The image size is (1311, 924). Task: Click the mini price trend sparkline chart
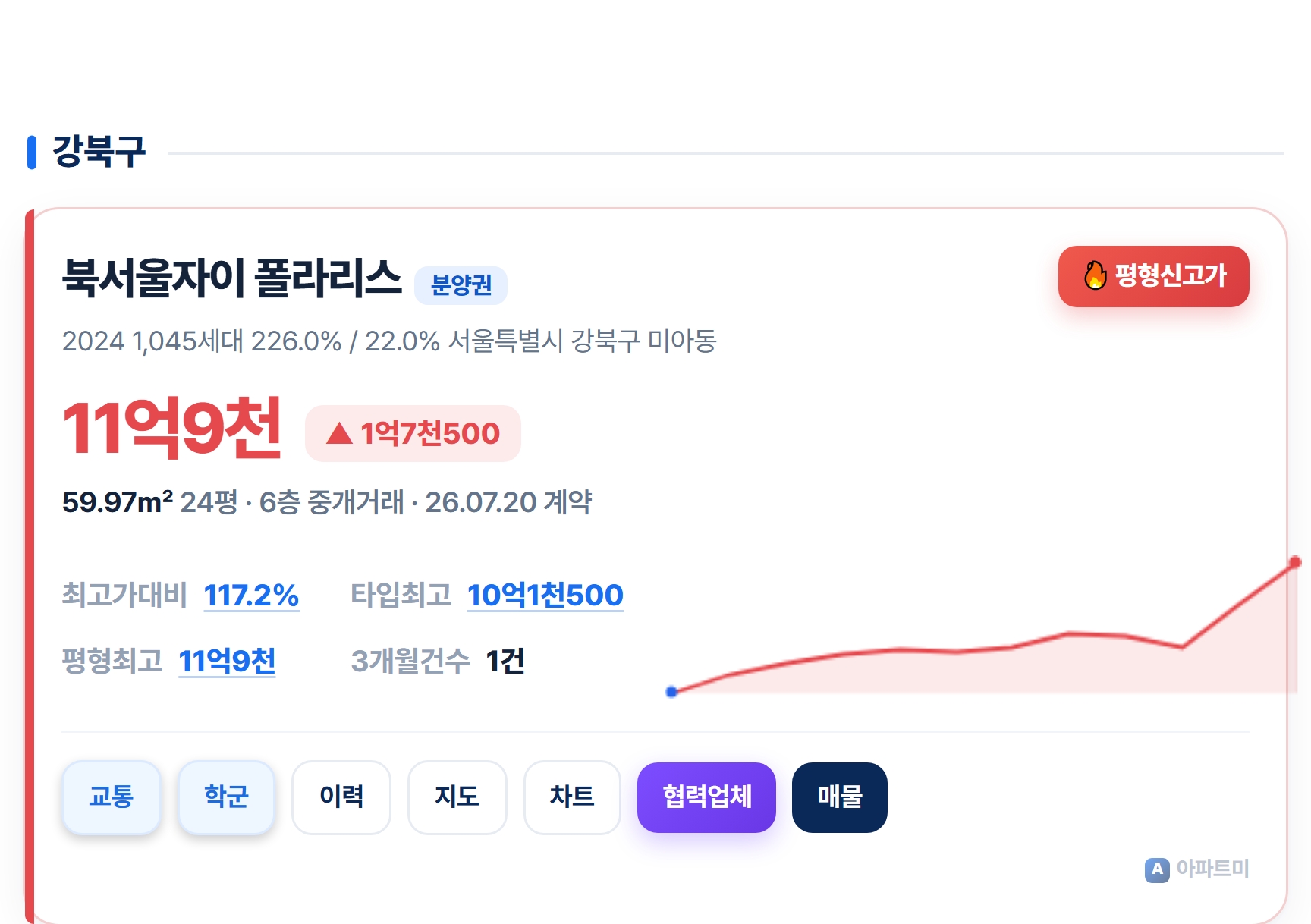pos(983,627)
